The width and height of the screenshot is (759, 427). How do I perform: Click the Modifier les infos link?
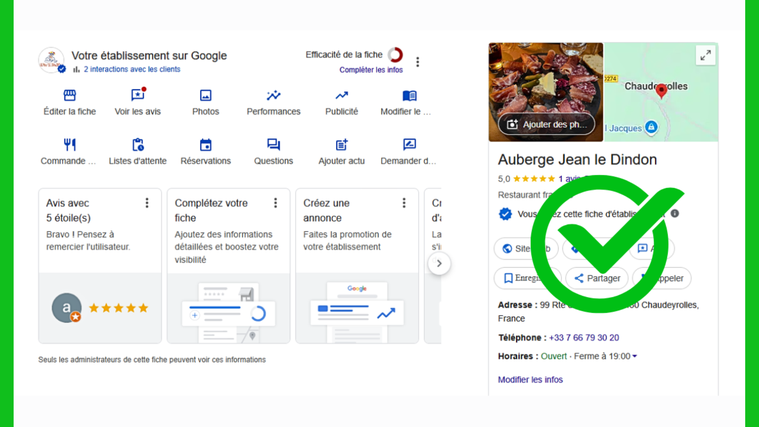click(x=530, y=380)
